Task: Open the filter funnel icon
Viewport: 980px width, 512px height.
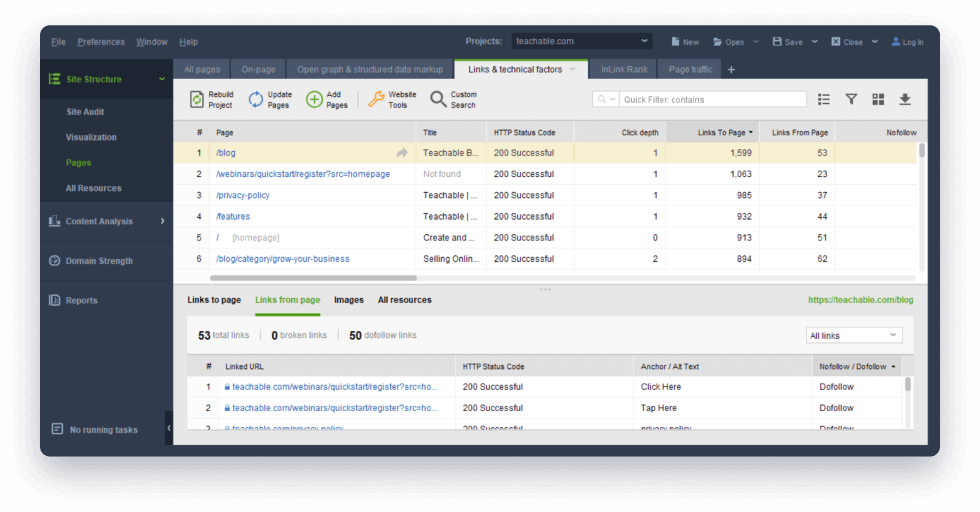Action: click(851, 99)
